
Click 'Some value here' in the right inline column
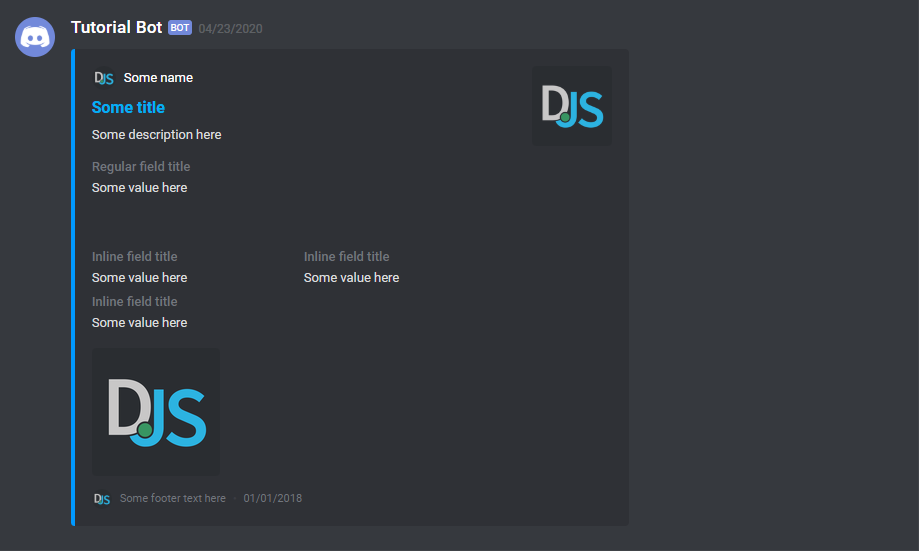point(352,277)
